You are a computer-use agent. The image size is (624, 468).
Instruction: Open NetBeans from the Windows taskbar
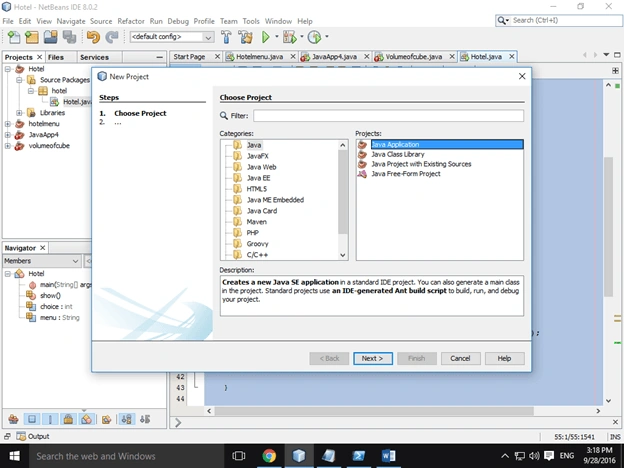(298, 456)
